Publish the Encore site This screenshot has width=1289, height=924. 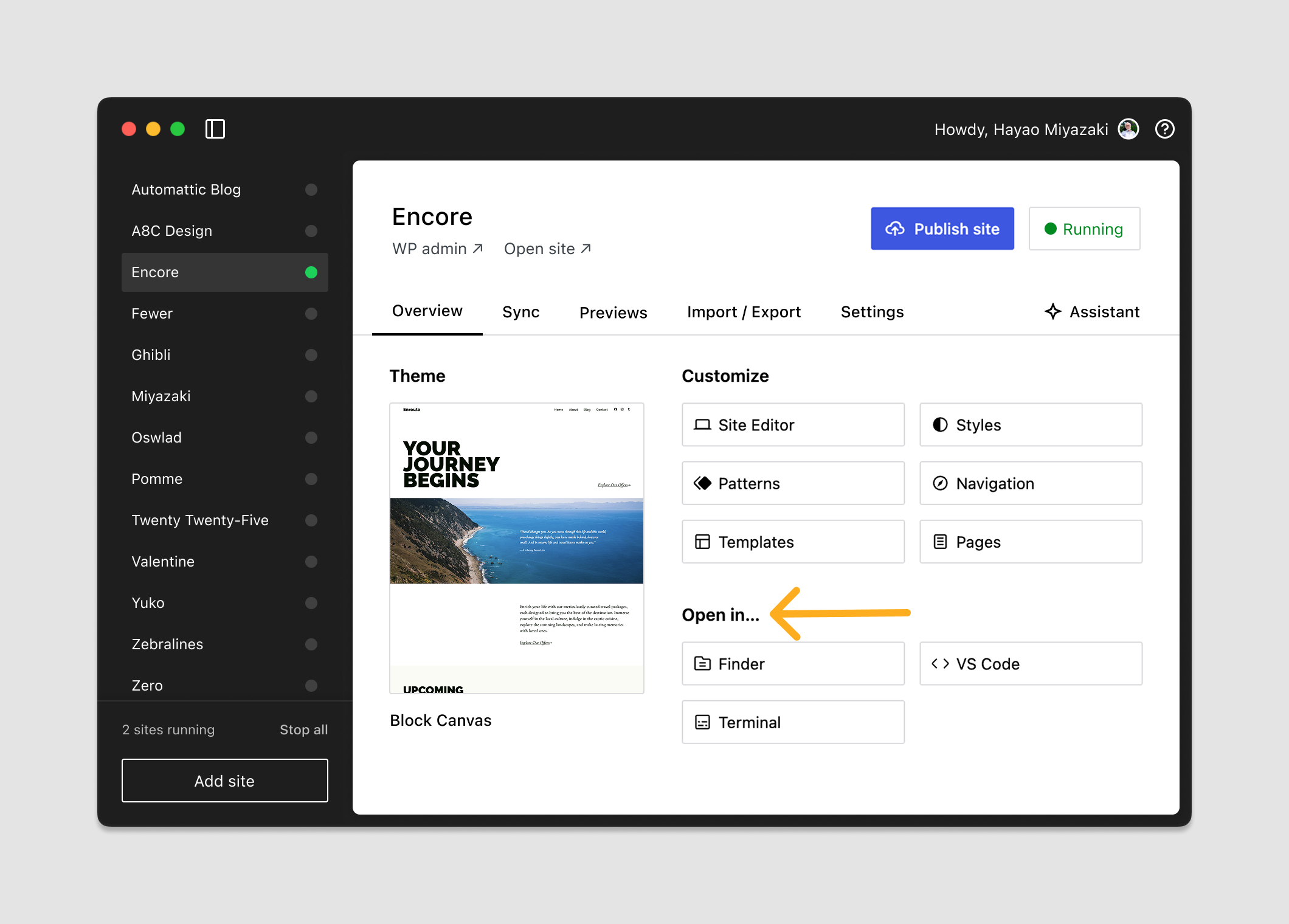click(x=942, y=229)
